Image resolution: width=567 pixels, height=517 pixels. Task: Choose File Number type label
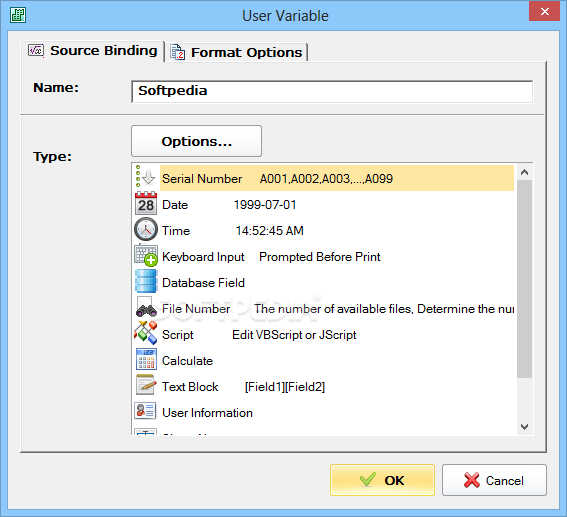coord(196,309)
